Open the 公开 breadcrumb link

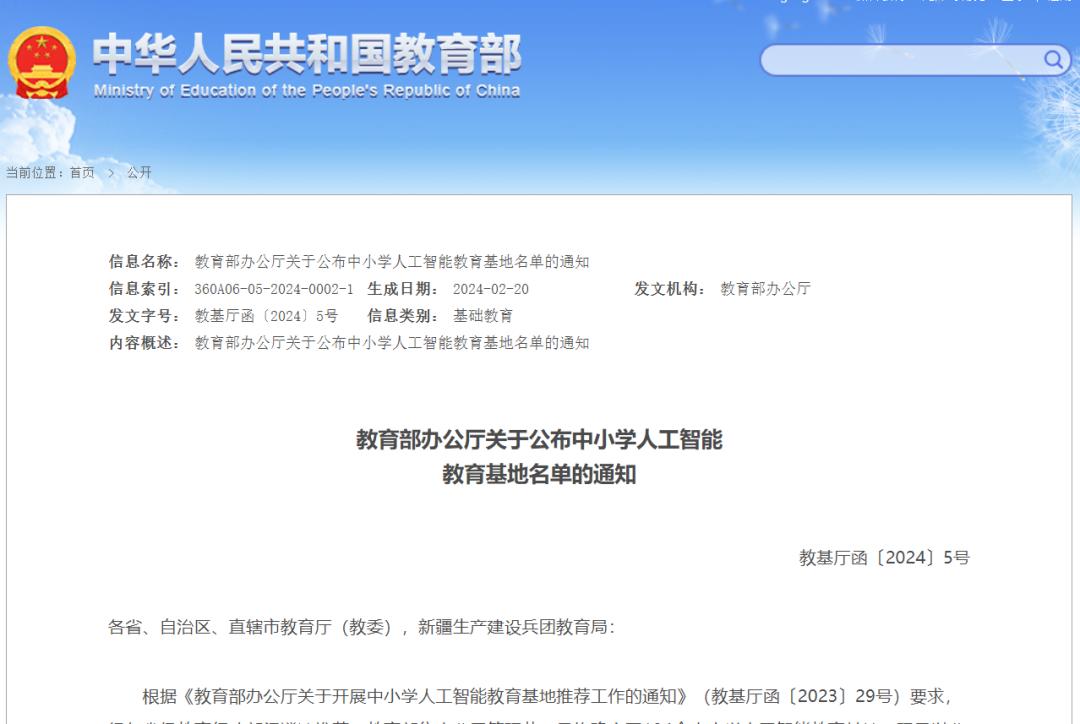138,172
